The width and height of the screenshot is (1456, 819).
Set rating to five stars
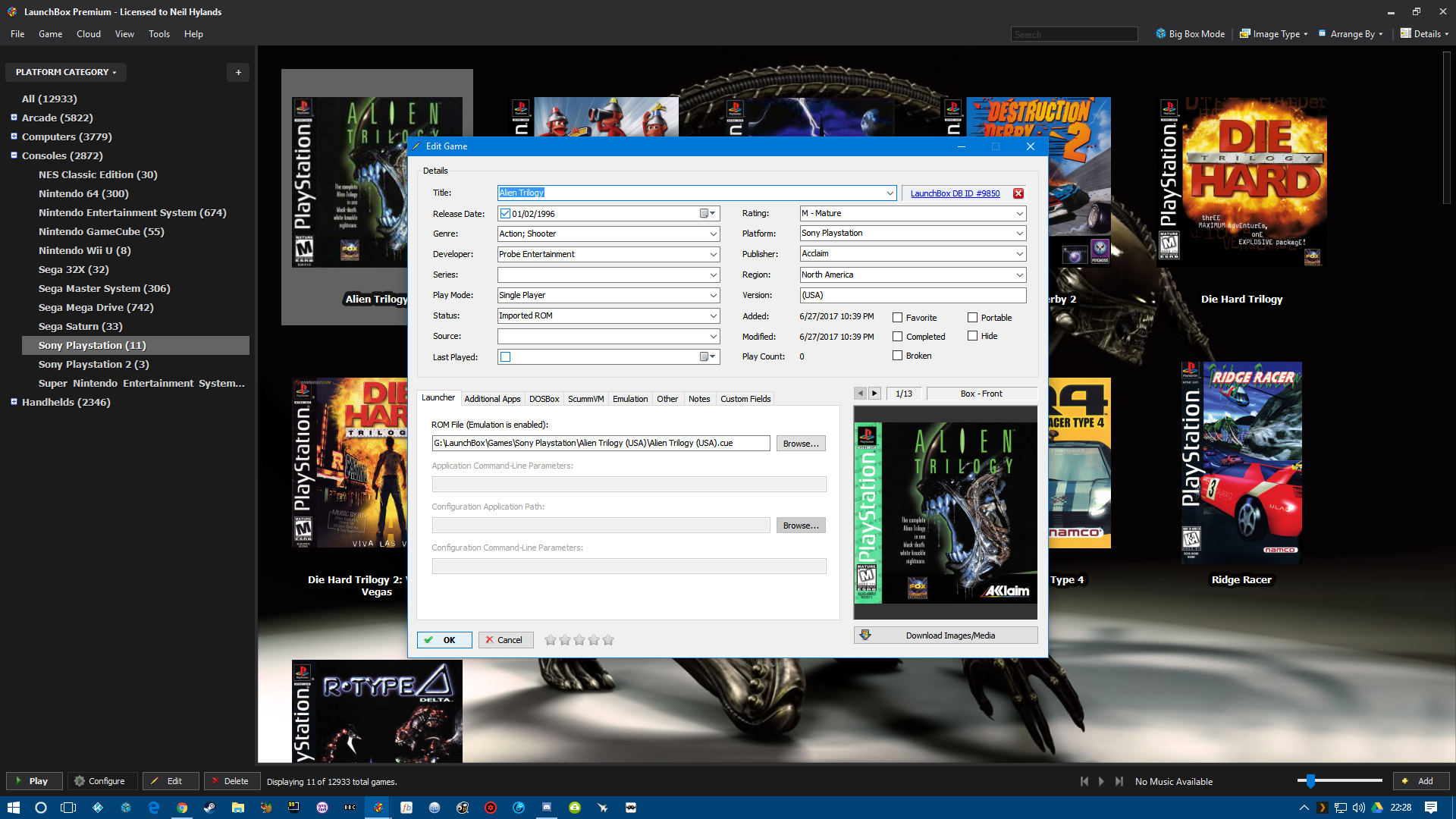[608, 640]
